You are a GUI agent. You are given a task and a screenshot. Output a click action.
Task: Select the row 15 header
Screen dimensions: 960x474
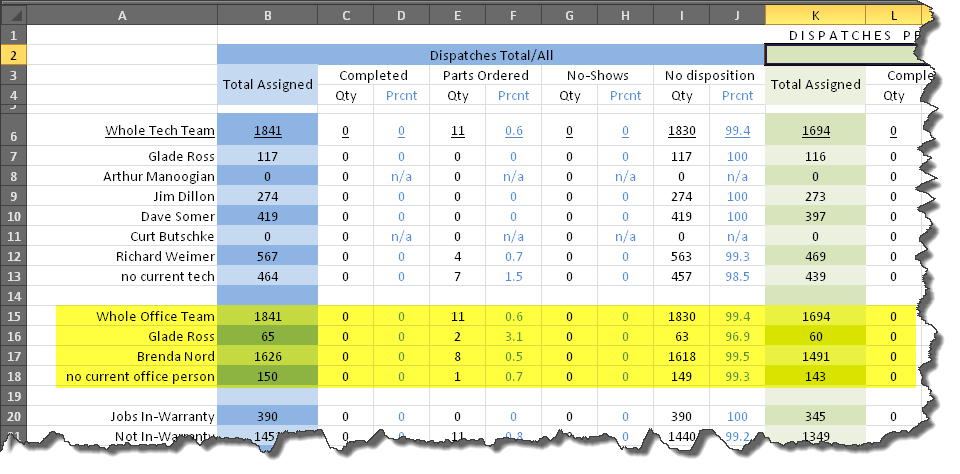(x=16, y=316)
